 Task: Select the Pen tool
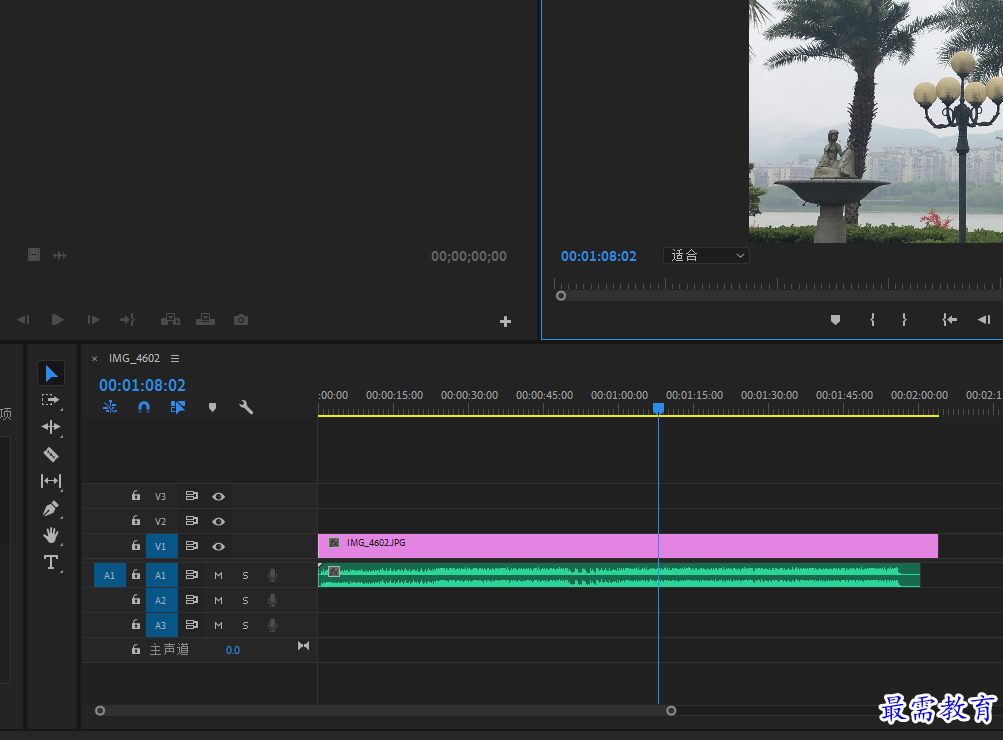click(51, 508)
